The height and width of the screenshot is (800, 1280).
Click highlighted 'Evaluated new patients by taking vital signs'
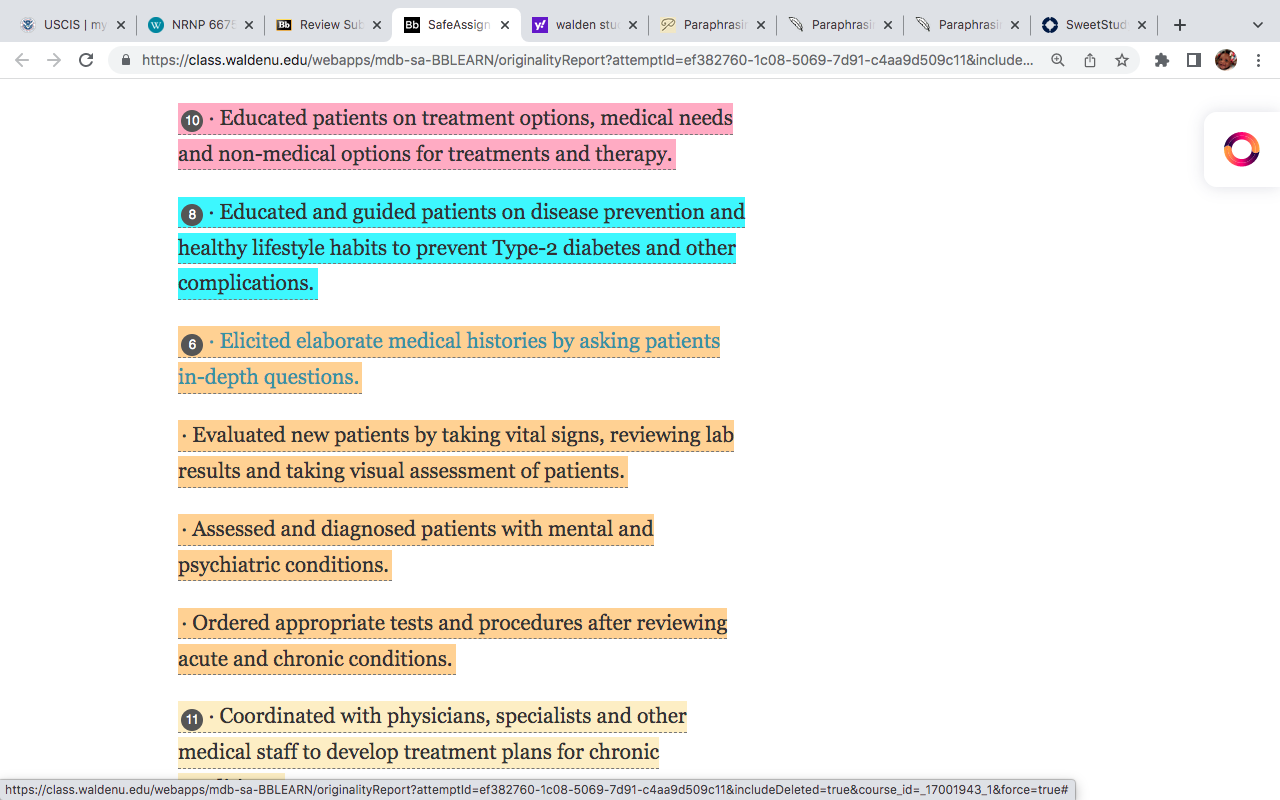click(x=456, y=453)
